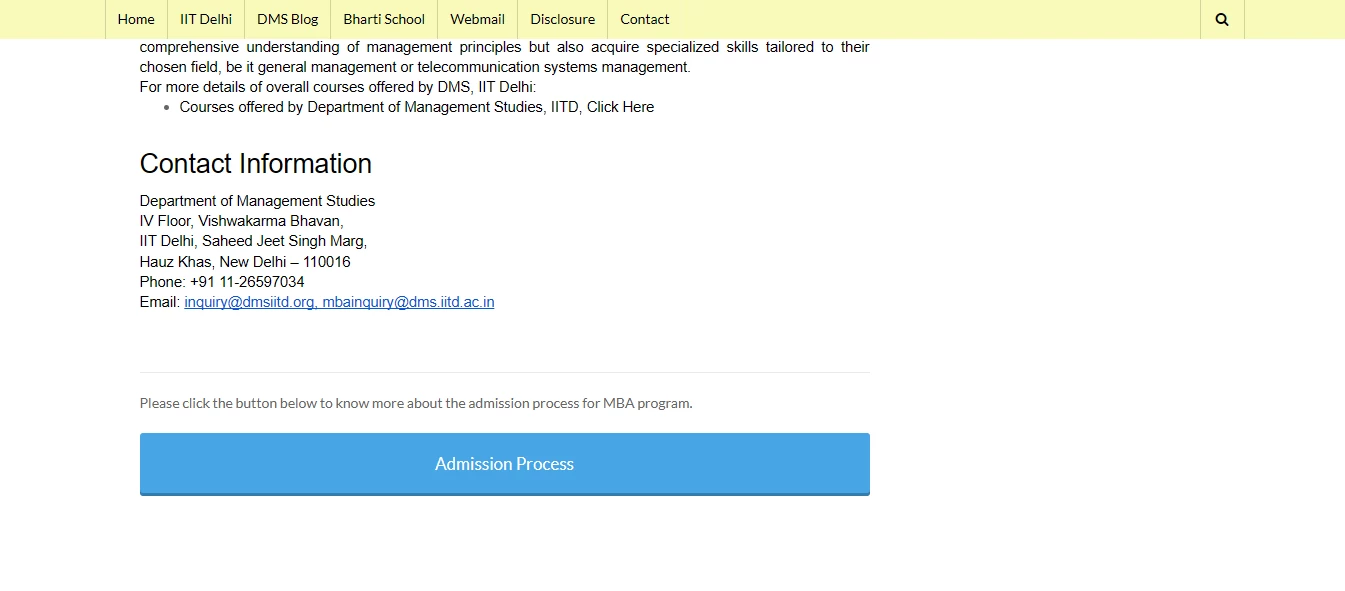The image size is (1345, 591).
Task: Click the Hauz Khas, New Delhi address line
Action: point(245,261)
